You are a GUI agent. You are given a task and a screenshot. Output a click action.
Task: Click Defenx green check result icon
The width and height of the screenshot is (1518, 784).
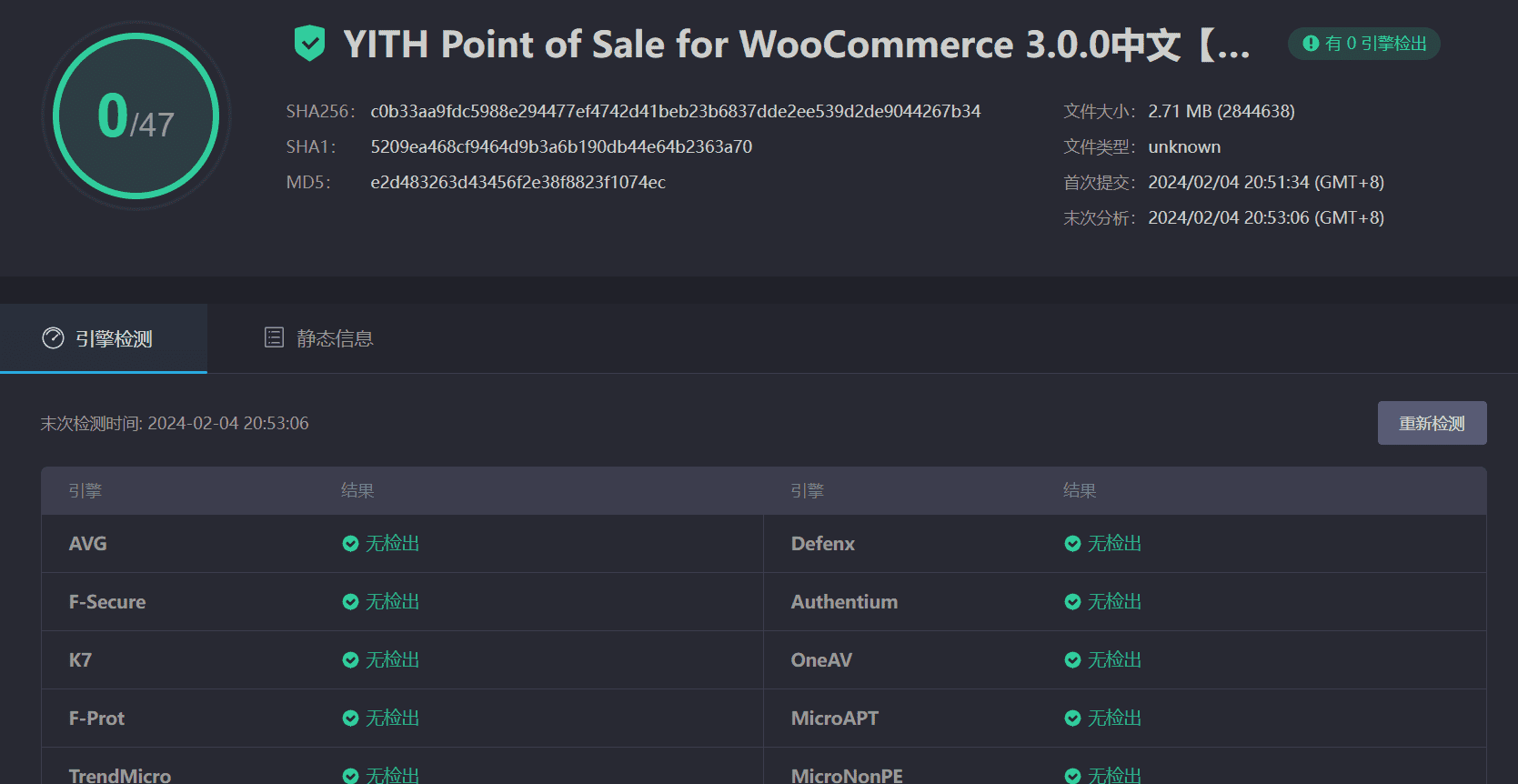click(1072, 544)
